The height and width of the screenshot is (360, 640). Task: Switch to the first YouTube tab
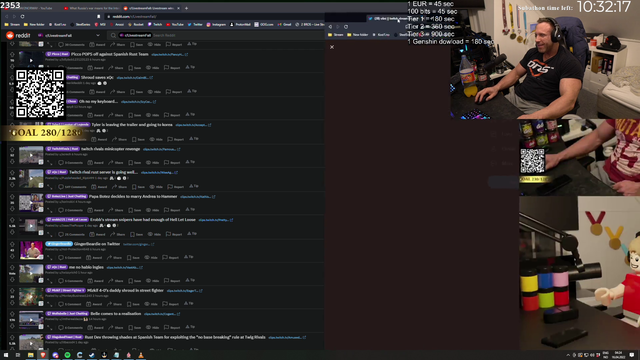(31, 8)
